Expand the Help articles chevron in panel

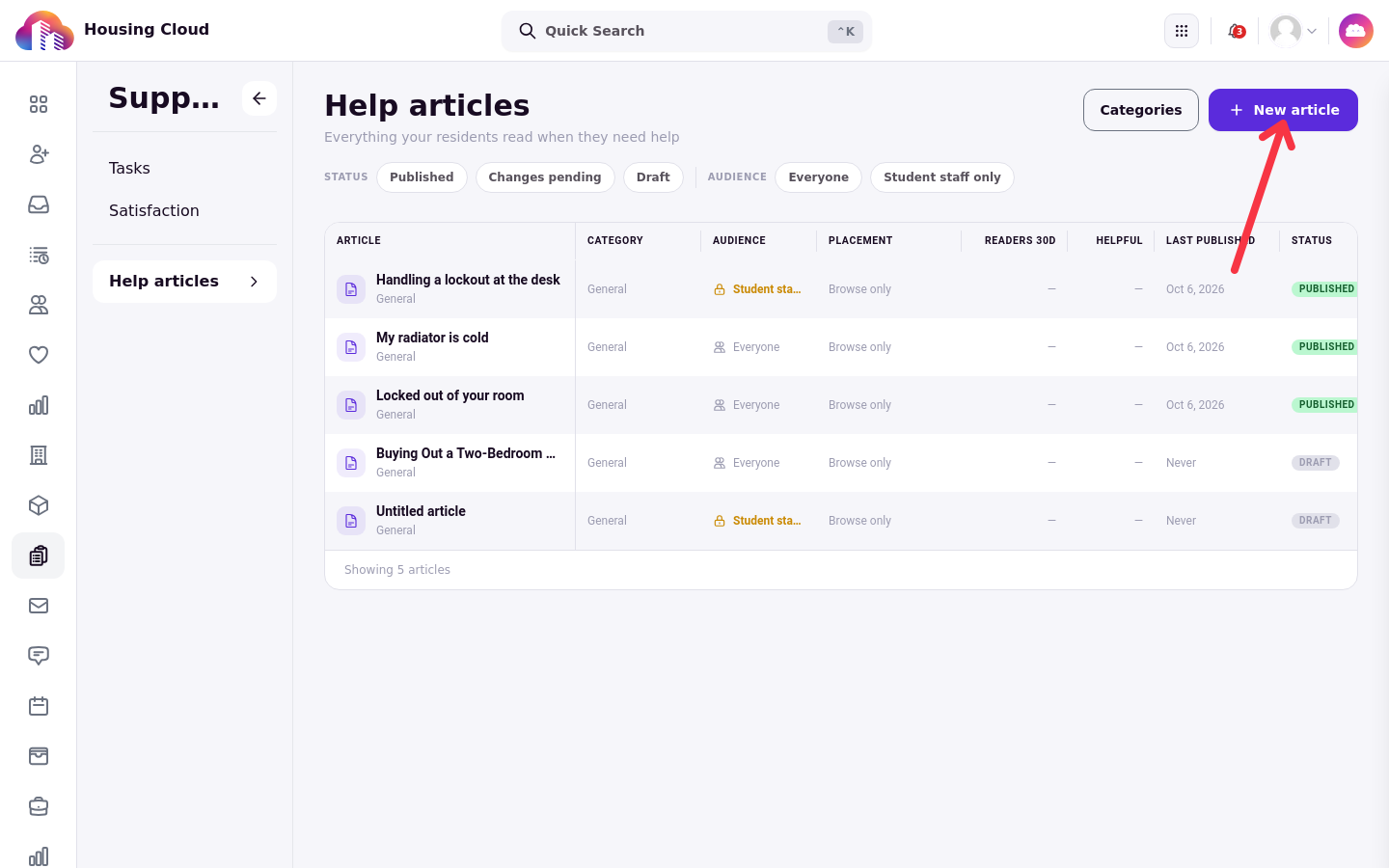254,282
